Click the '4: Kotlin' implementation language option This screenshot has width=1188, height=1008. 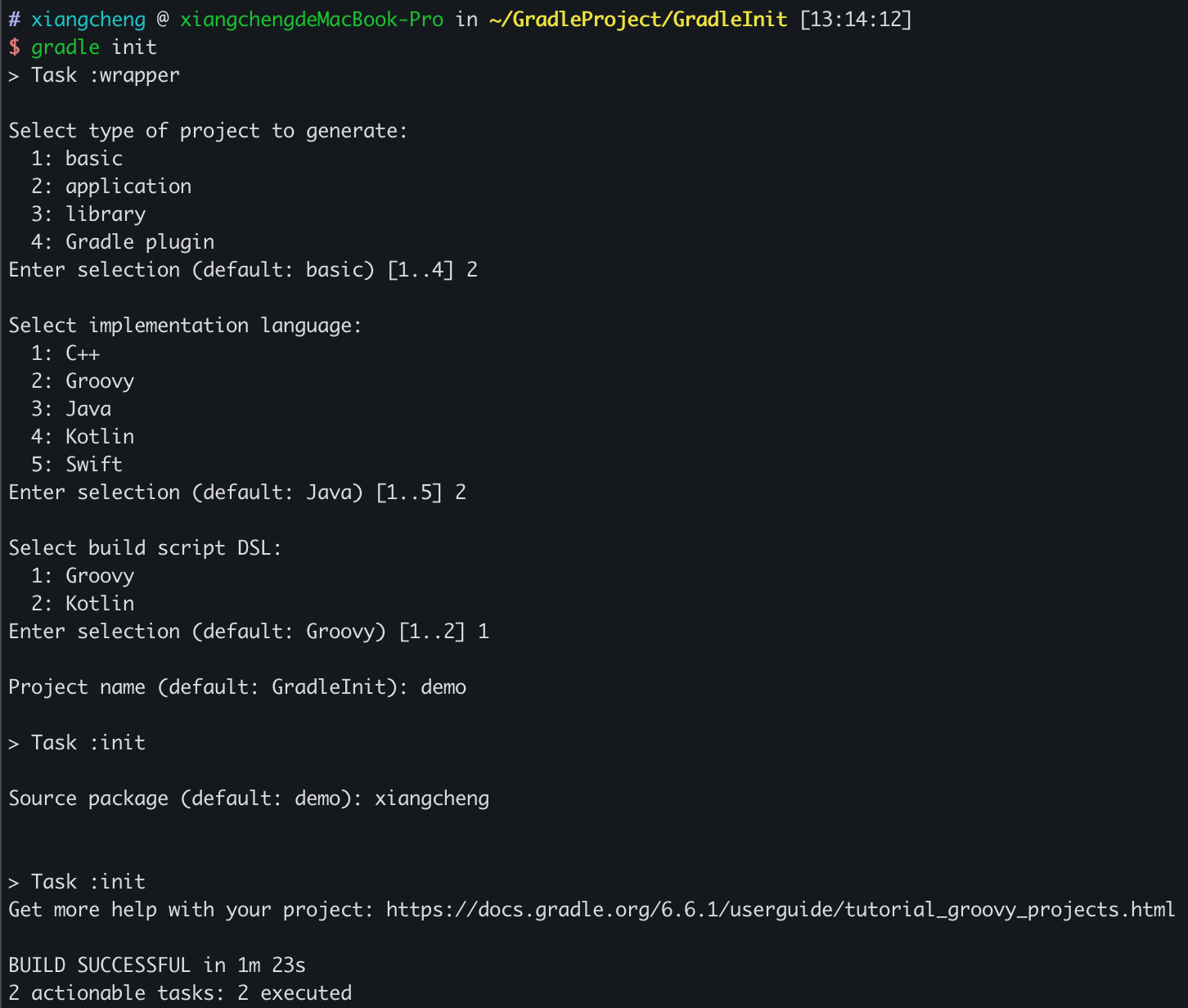83,437
